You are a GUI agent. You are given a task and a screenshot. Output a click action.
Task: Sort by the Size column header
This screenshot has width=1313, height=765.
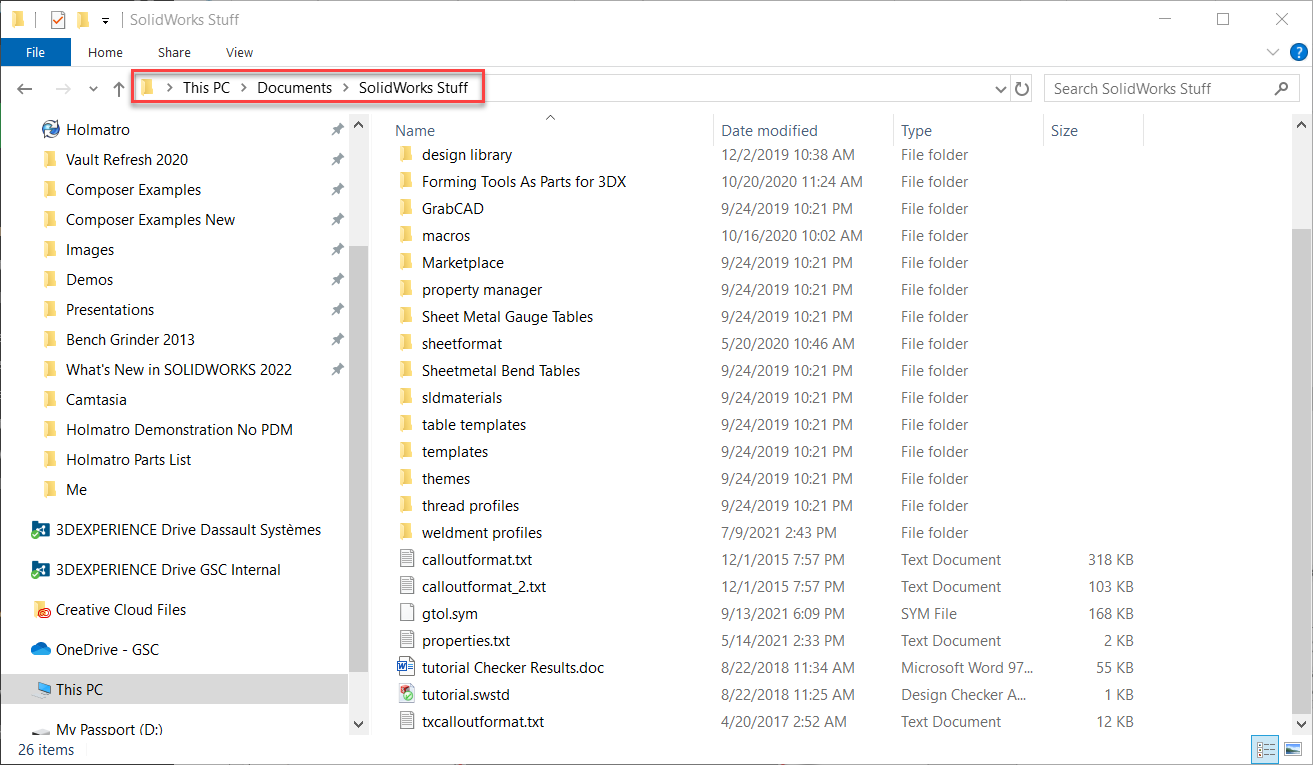1064,130
